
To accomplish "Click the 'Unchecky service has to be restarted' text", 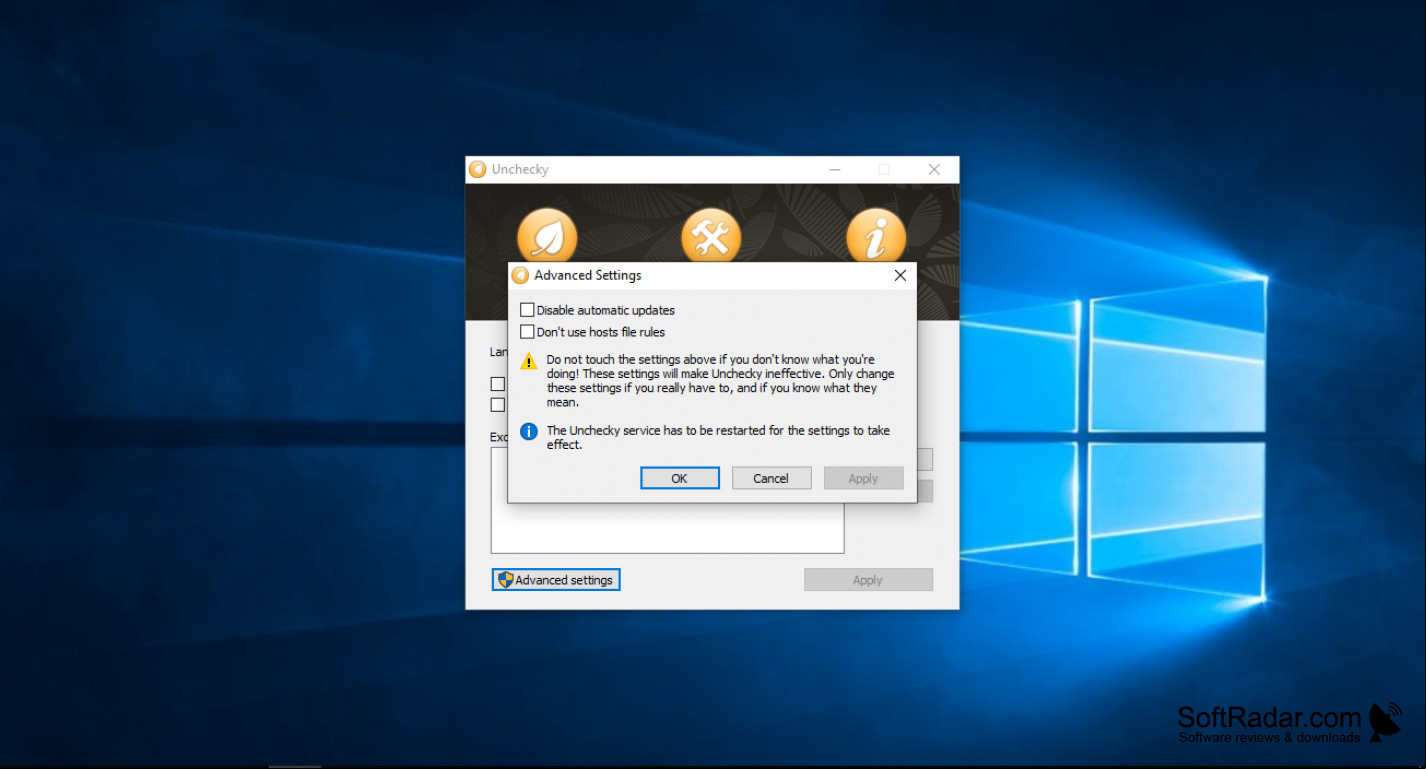I will coord(717,438).
